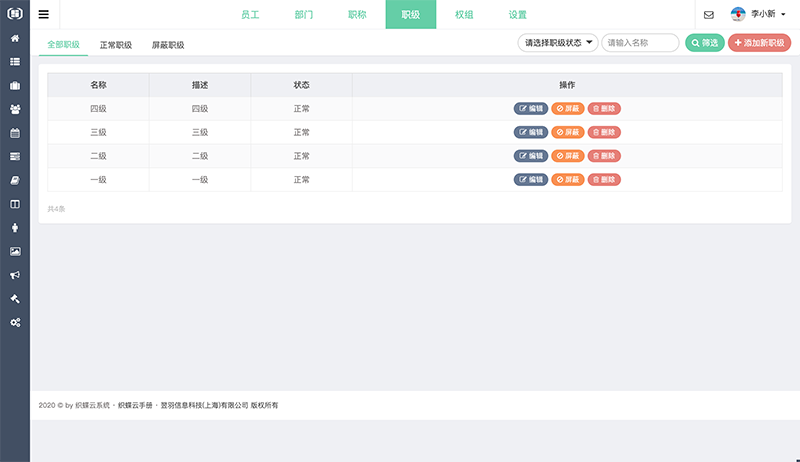Switch to the 权组 tab
Viewport: 800px width, 462px height.
[464, 15]
